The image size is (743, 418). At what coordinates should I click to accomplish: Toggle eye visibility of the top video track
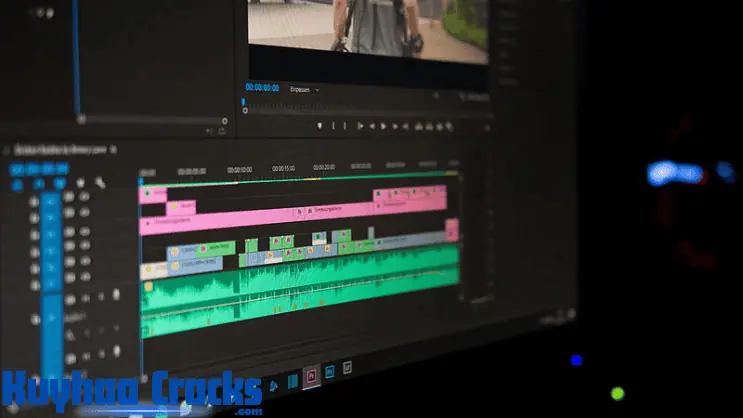coord(84,197)
